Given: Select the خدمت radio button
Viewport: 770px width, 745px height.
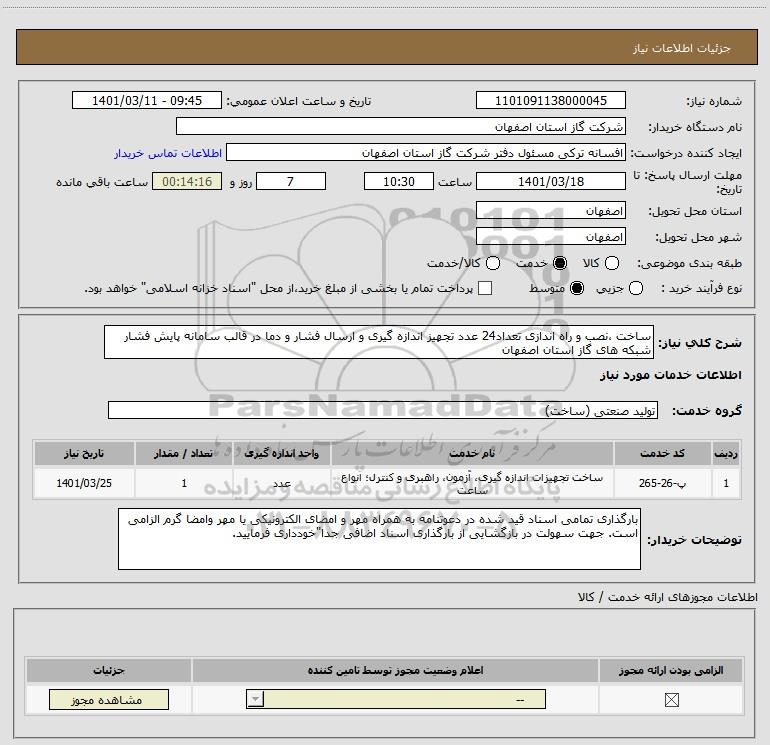Looking at the screenshot, I should coord(559,263).
